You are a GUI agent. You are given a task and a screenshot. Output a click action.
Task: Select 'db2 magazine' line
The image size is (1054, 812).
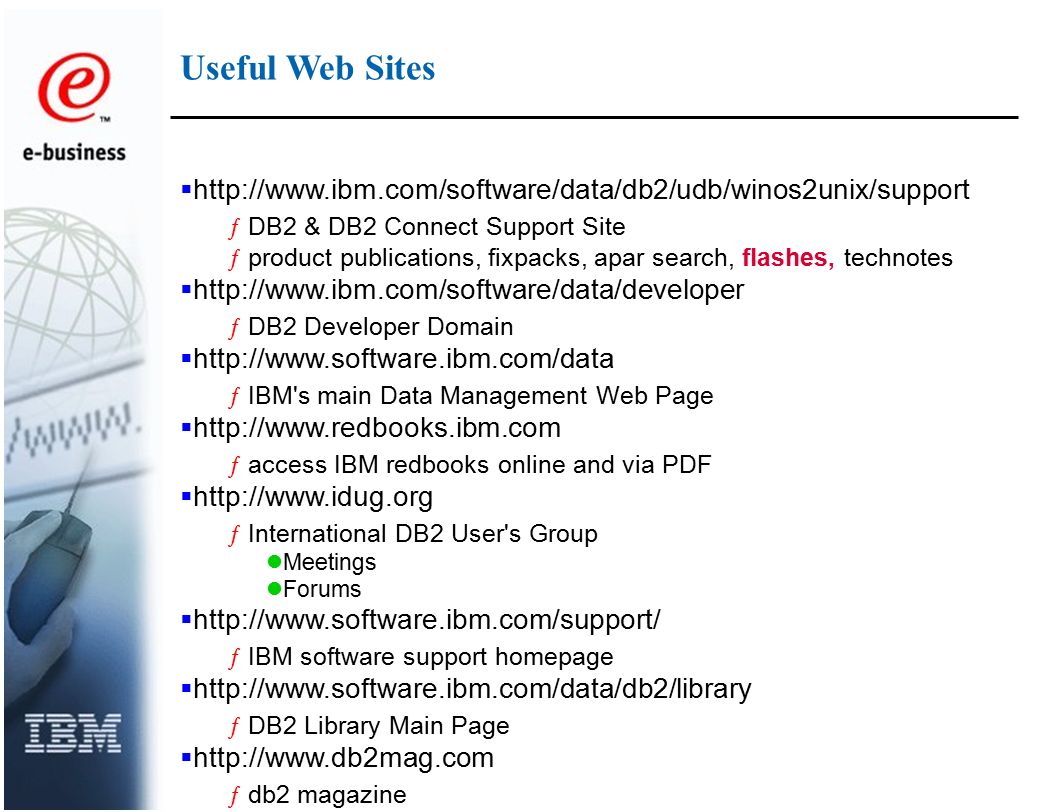point(327,795)
